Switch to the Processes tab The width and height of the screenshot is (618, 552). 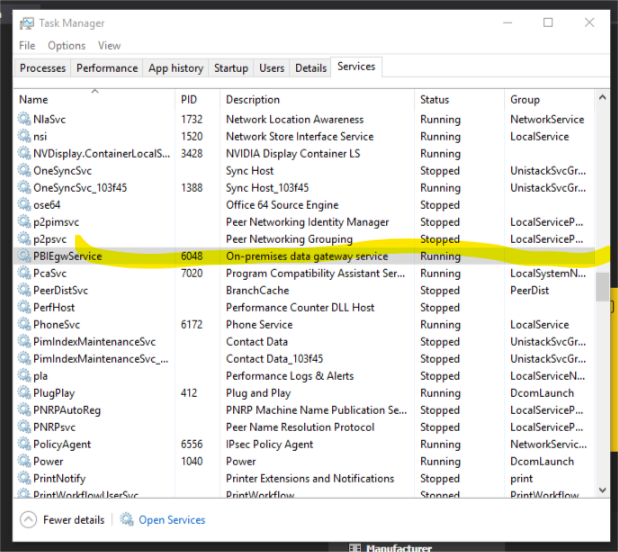[43, 68]
